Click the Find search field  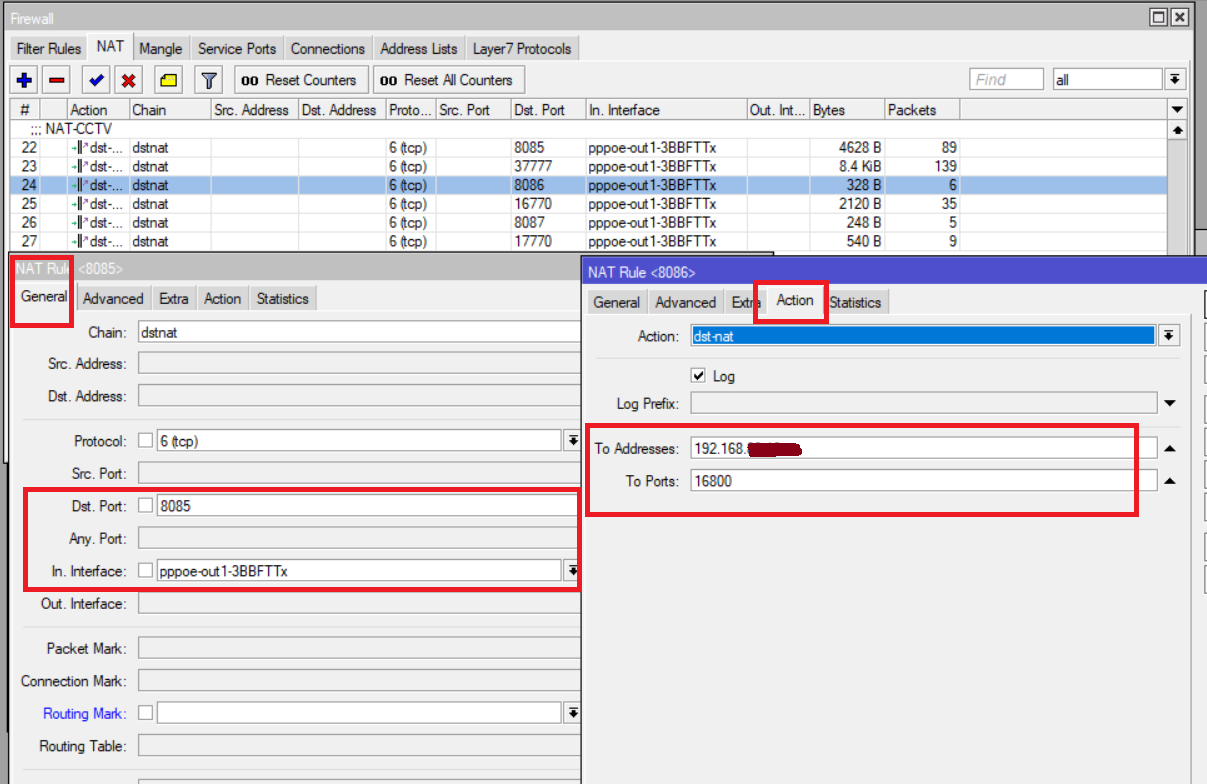coord(1007,80)
